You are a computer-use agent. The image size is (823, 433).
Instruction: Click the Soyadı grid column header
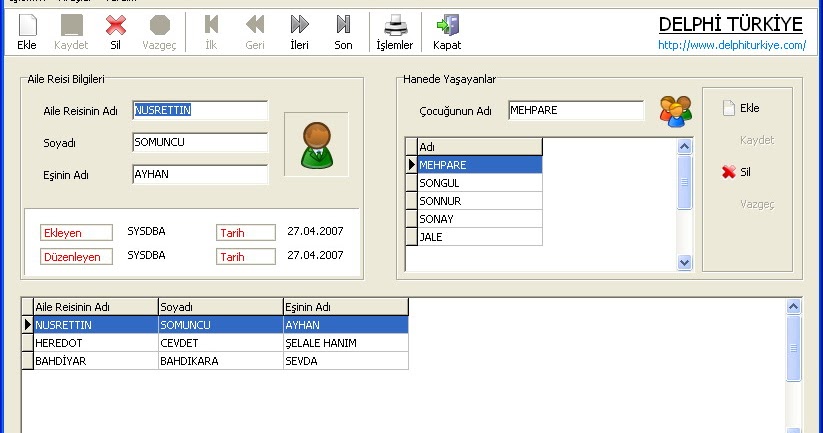220,307
